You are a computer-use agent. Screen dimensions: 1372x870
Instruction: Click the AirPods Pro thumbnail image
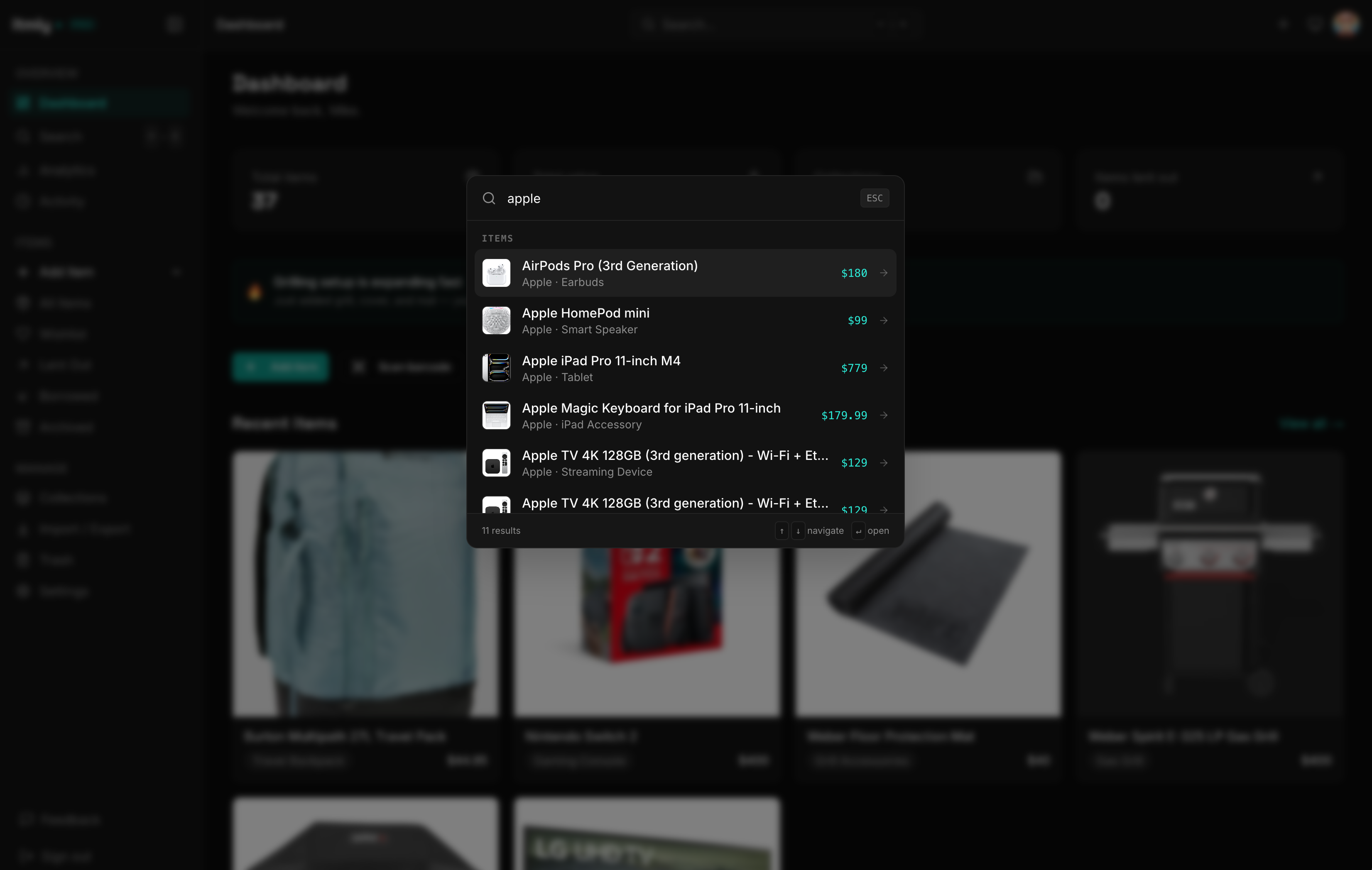coord(496,273)
